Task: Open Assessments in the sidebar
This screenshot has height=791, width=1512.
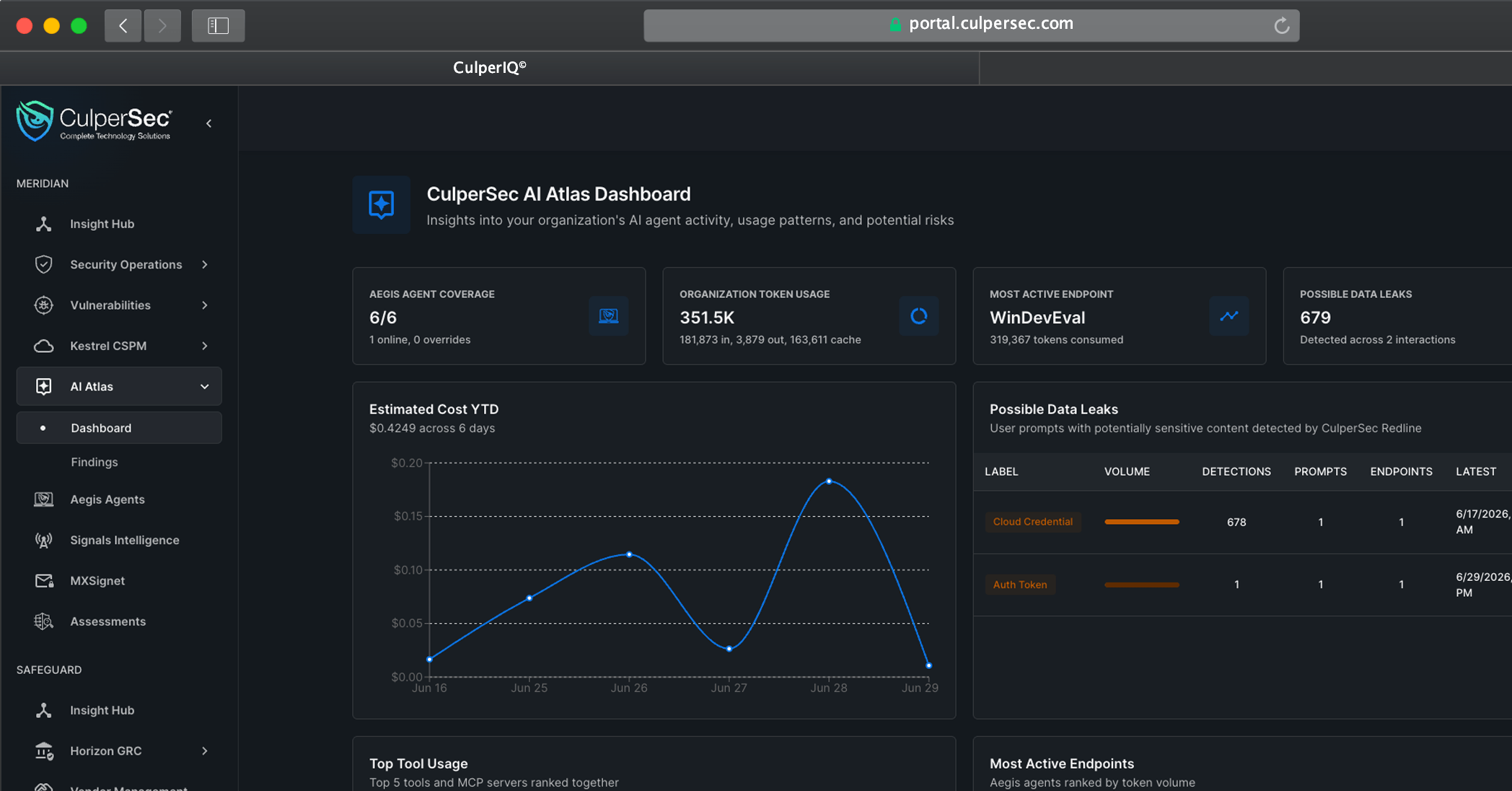Action: pyautogui.click(x=108, y=621)
